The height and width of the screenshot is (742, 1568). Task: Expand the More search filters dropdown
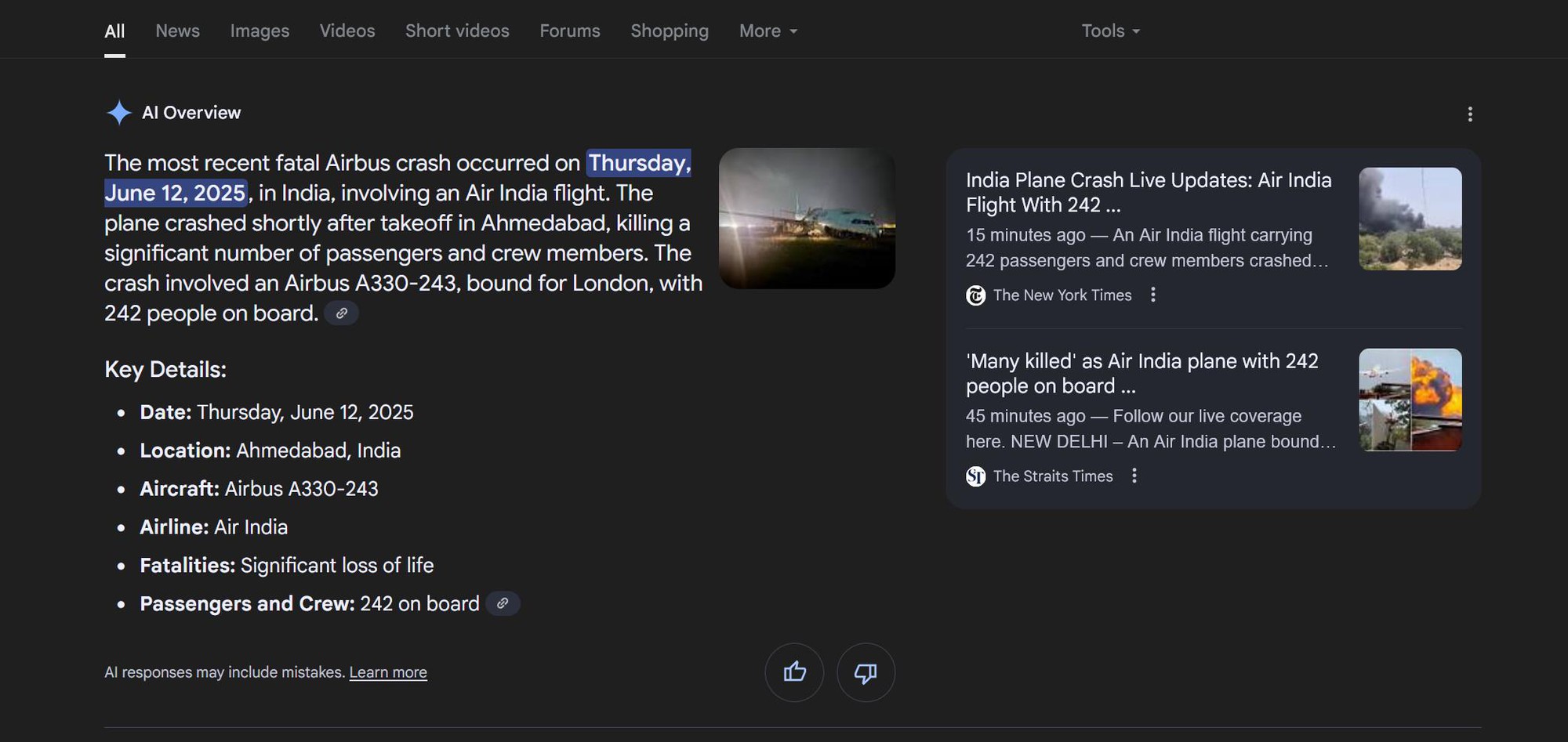coord(768,31)
